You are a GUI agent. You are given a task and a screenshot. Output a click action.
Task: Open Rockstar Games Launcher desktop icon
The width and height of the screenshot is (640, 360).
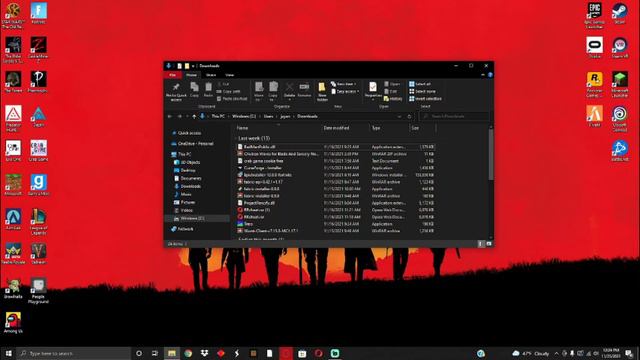coord(594,85)
